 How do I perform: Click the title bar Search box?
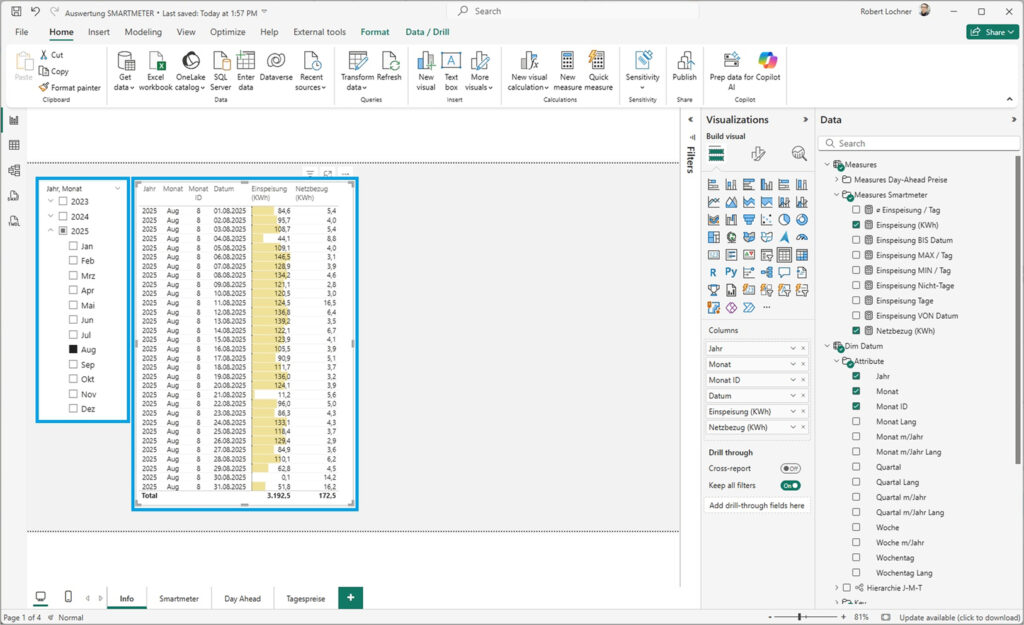coord(575,11)
